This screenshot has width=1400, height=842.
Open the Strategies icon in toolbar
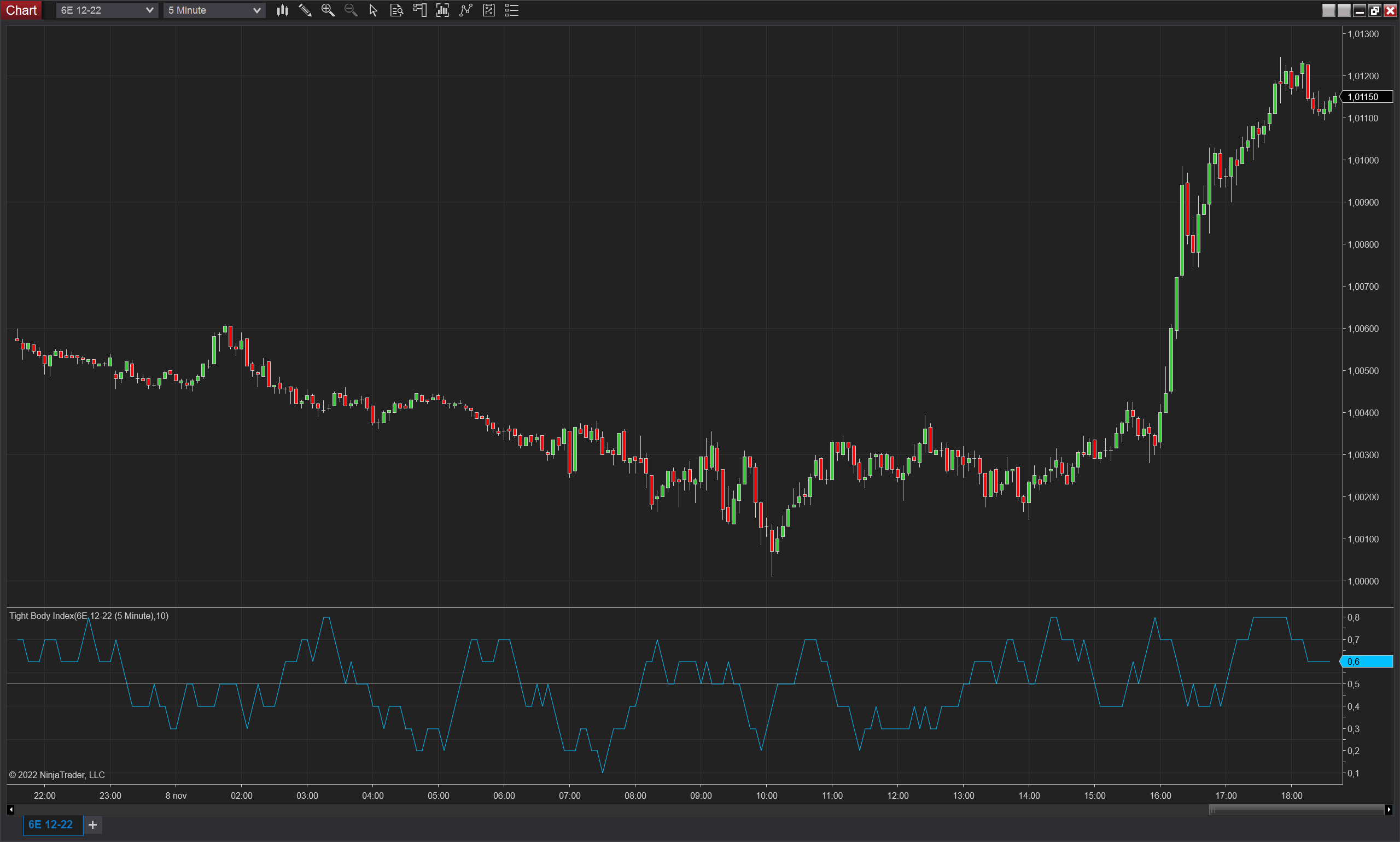[x=488, y=10]
